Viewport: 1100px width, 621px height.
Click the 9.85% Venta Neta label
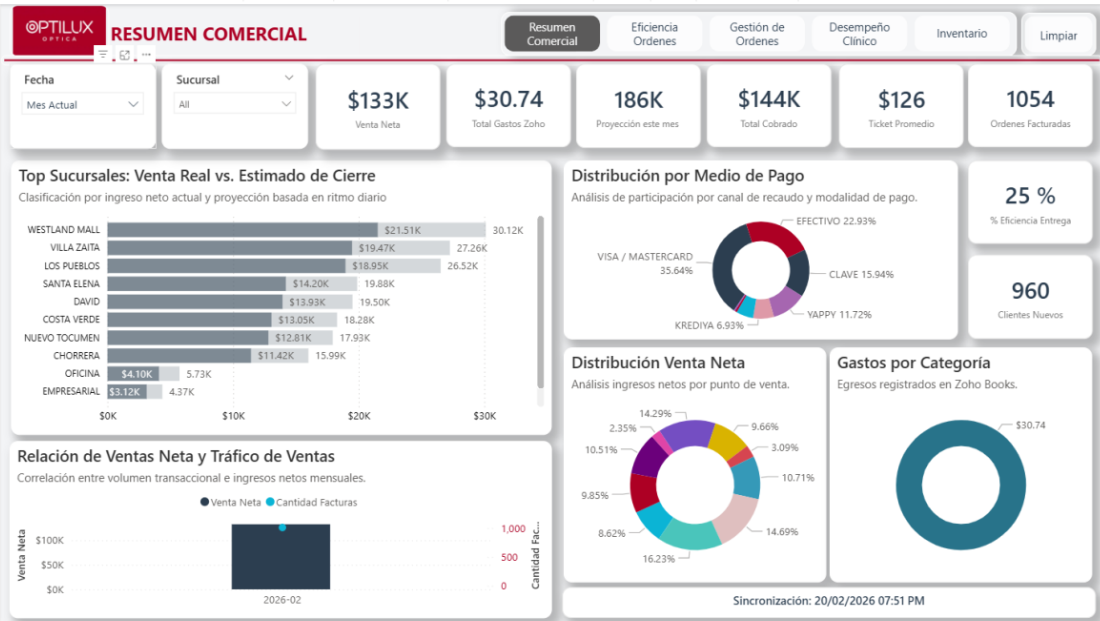[x=595, y=495]
